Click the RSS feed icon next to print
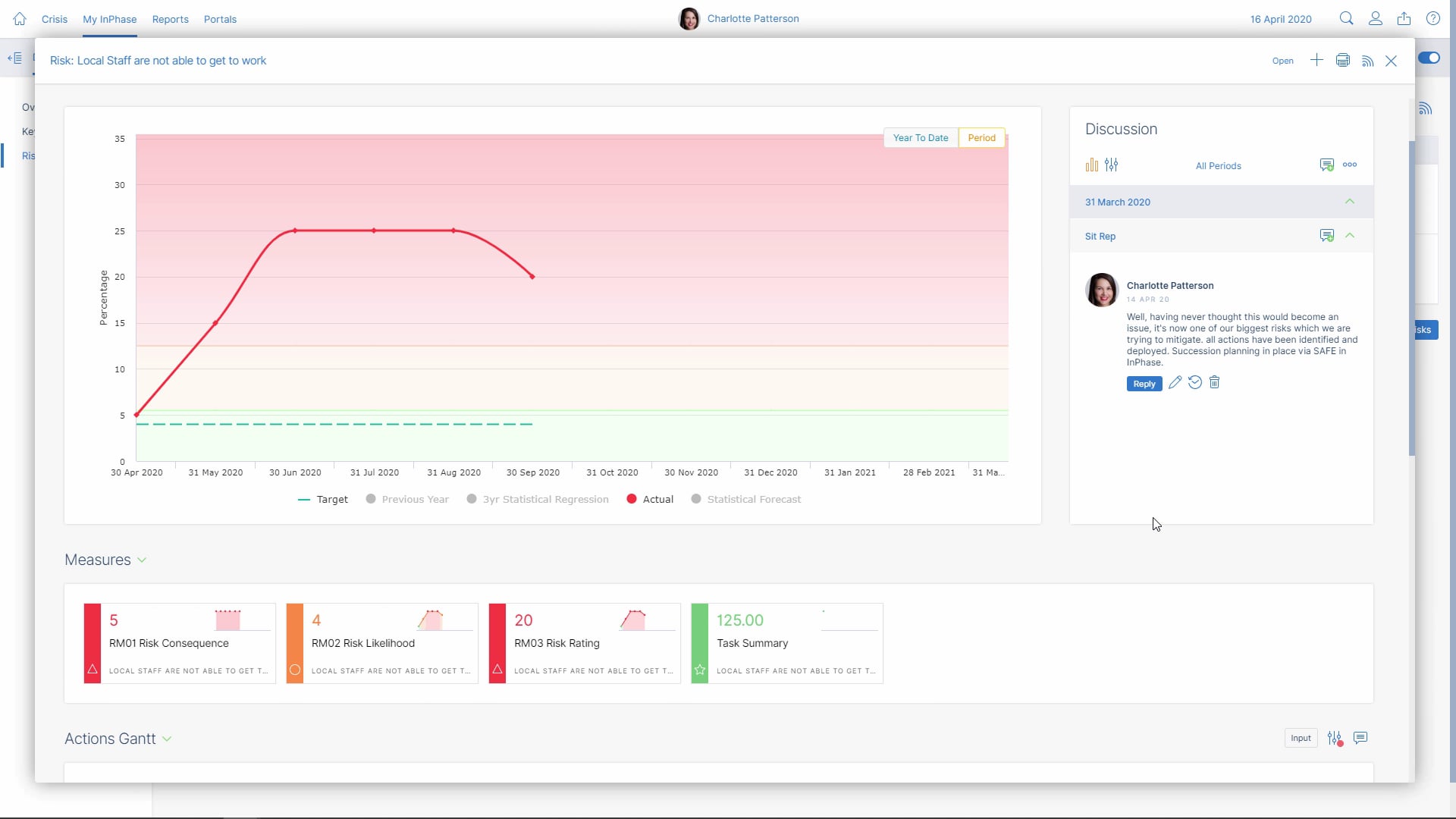Screen dimensions: 1456x819 pyautogui.click(x=1367, y=61)
